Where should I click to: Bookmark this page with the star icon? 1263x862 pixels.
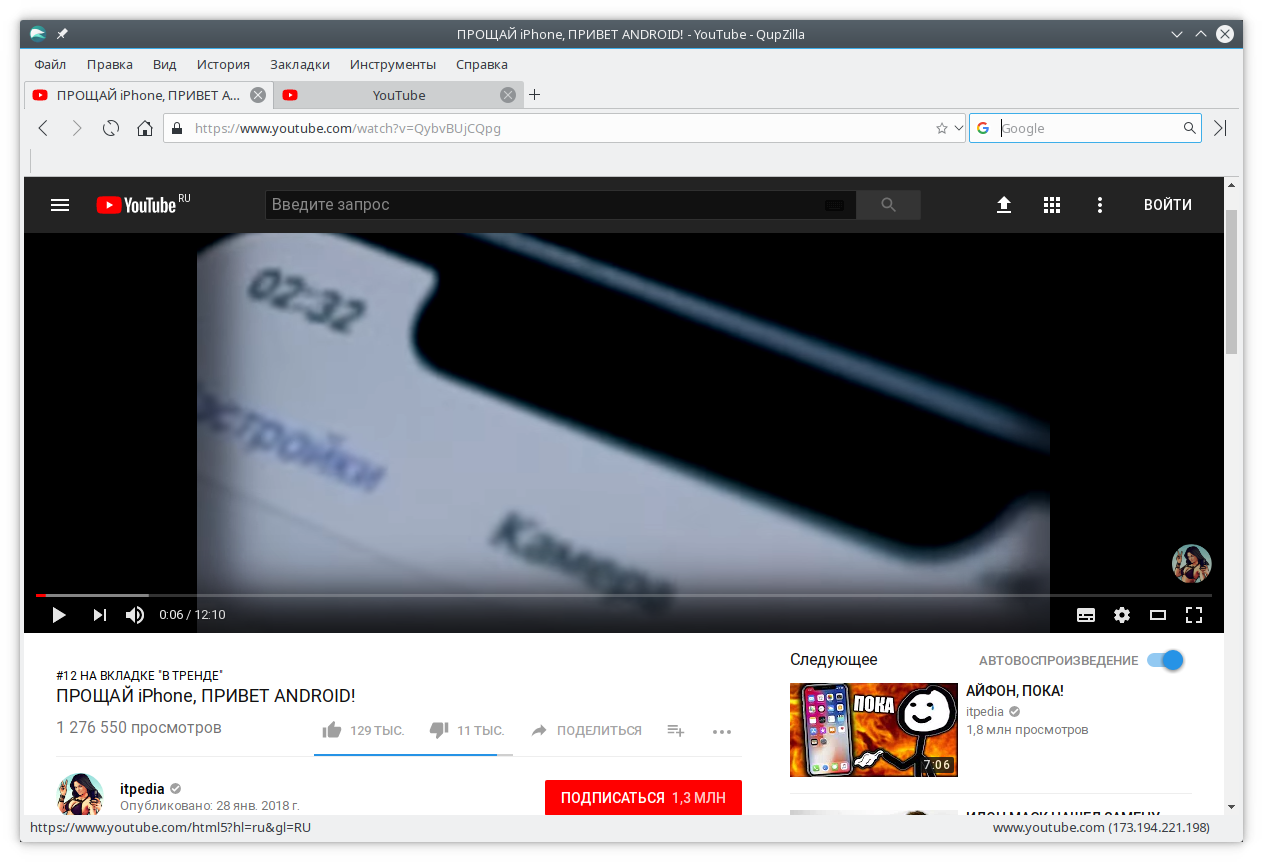(x=941, y=128)
